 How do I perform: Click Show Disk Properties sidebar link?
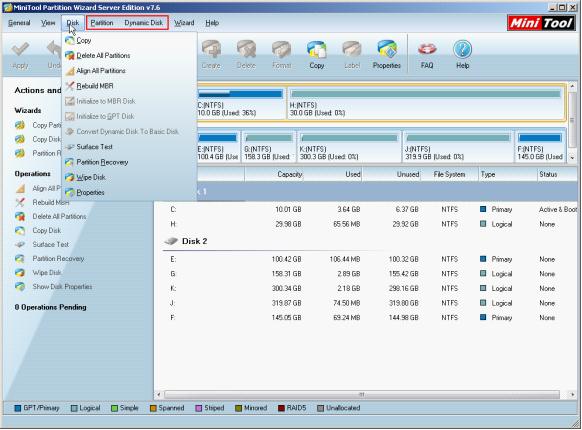pyautogui.click(x=62, y=287)
